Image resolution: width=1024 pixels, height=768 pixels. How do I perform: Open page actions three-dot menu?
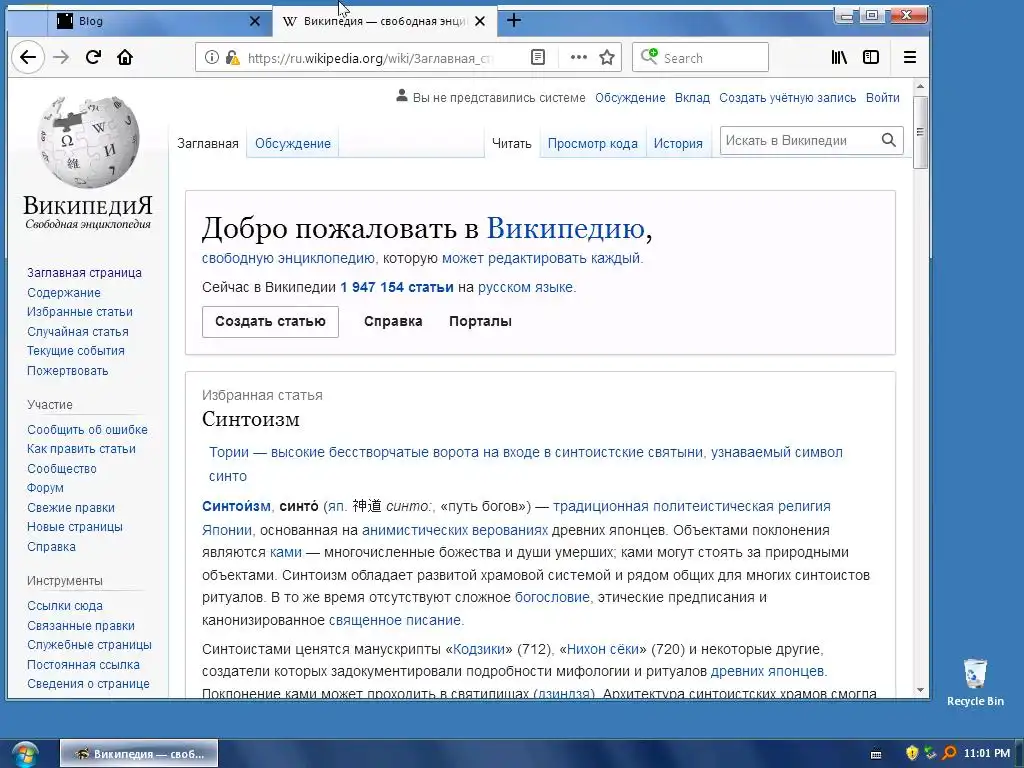tap(579, 57)
